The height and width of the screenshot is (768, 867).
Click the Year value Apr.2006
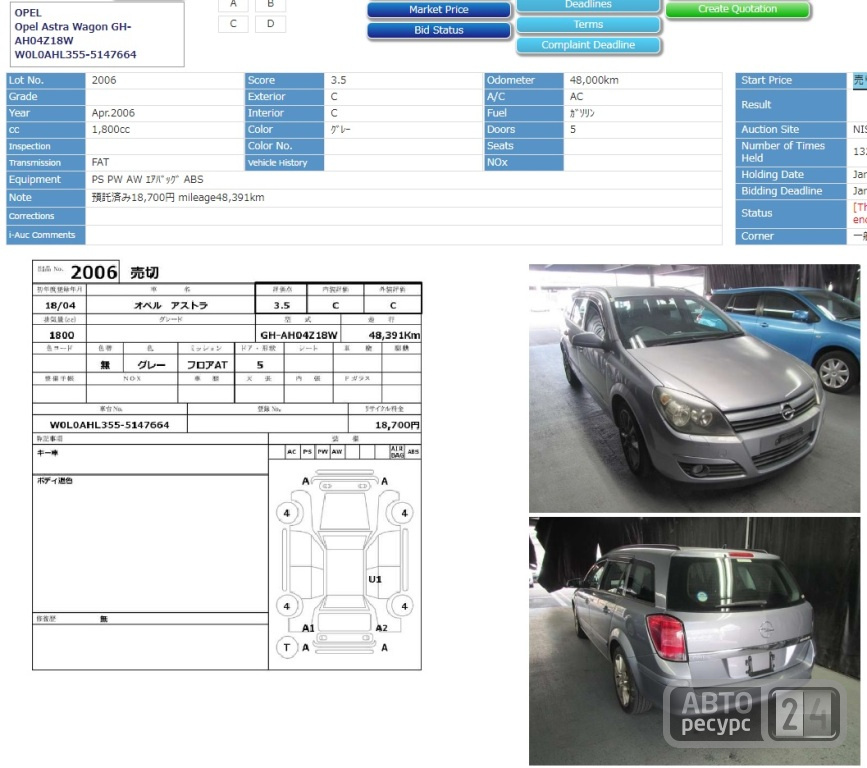(113, 113)
